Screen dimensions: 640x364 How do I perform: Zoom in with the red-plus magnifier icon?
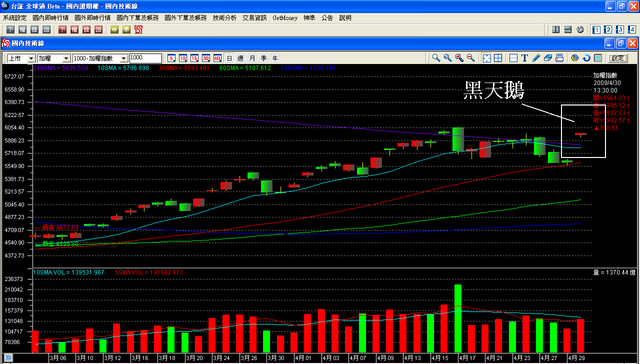point(459,58)
